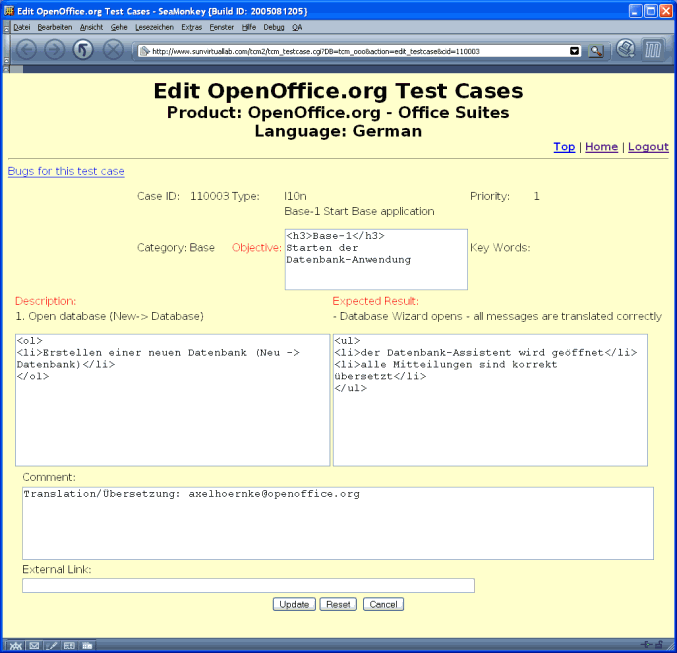Open the Extras menu
Screen dimensions: 677x653
[191, 27]
